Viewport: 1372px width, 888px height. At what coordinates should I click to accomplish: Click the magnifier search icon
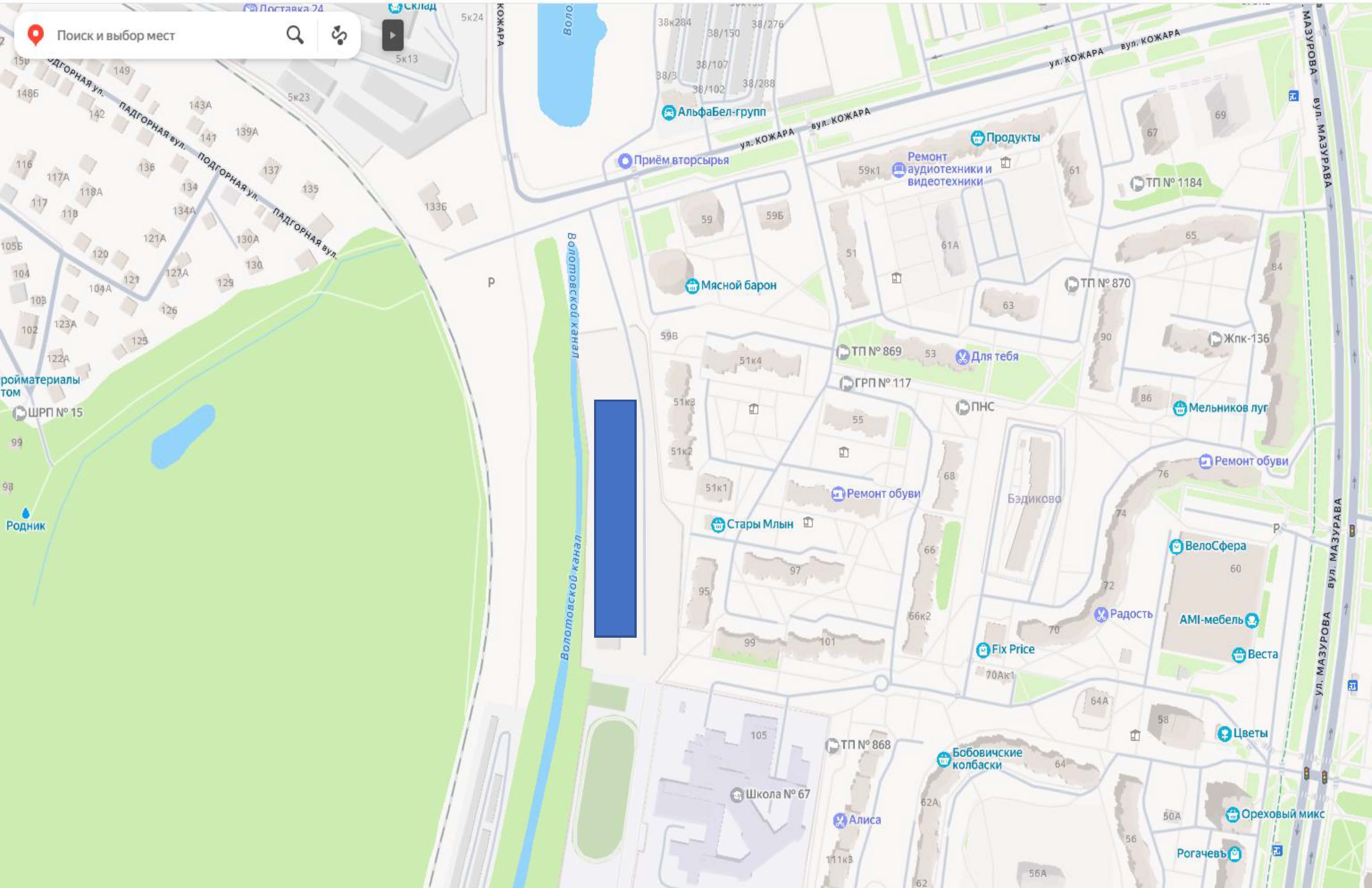295,35
